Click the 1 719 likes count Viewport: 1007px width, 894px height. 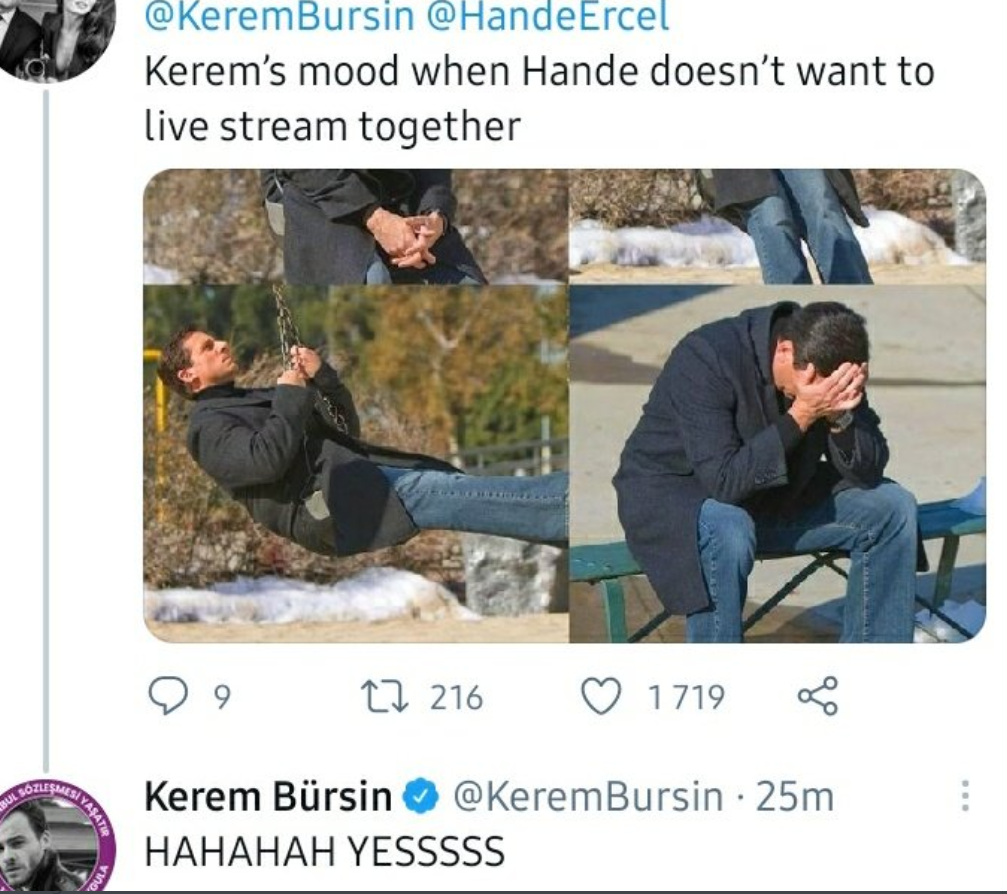(x=686, y=697)
